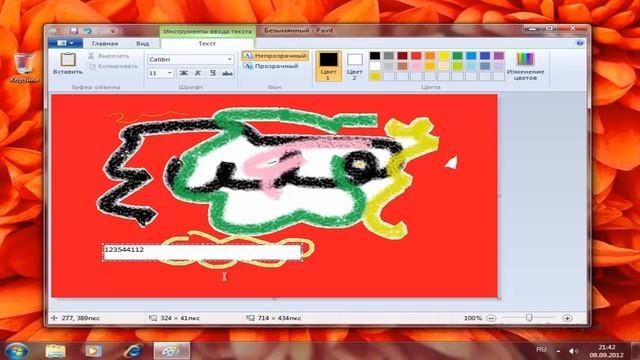Click inside the text box containing 123544112
The image size is (640, 360).
coord(202,252)
